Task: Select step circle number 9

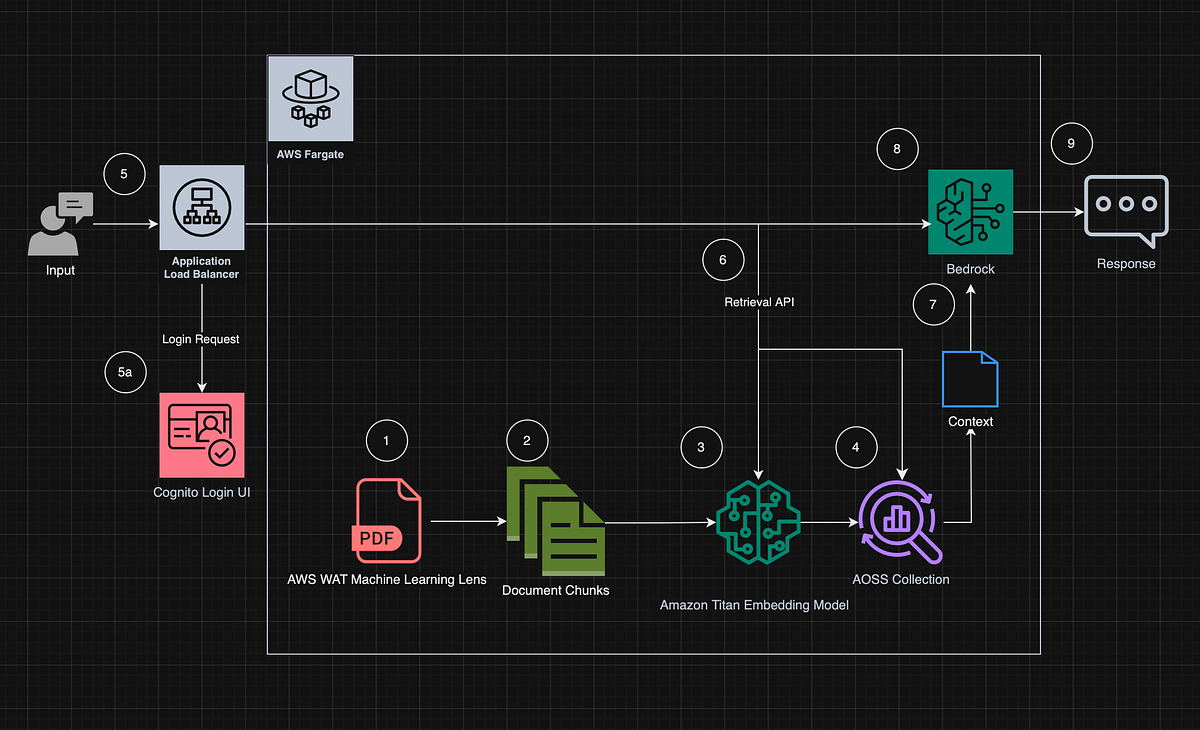Action: [x=1071, y=143]
